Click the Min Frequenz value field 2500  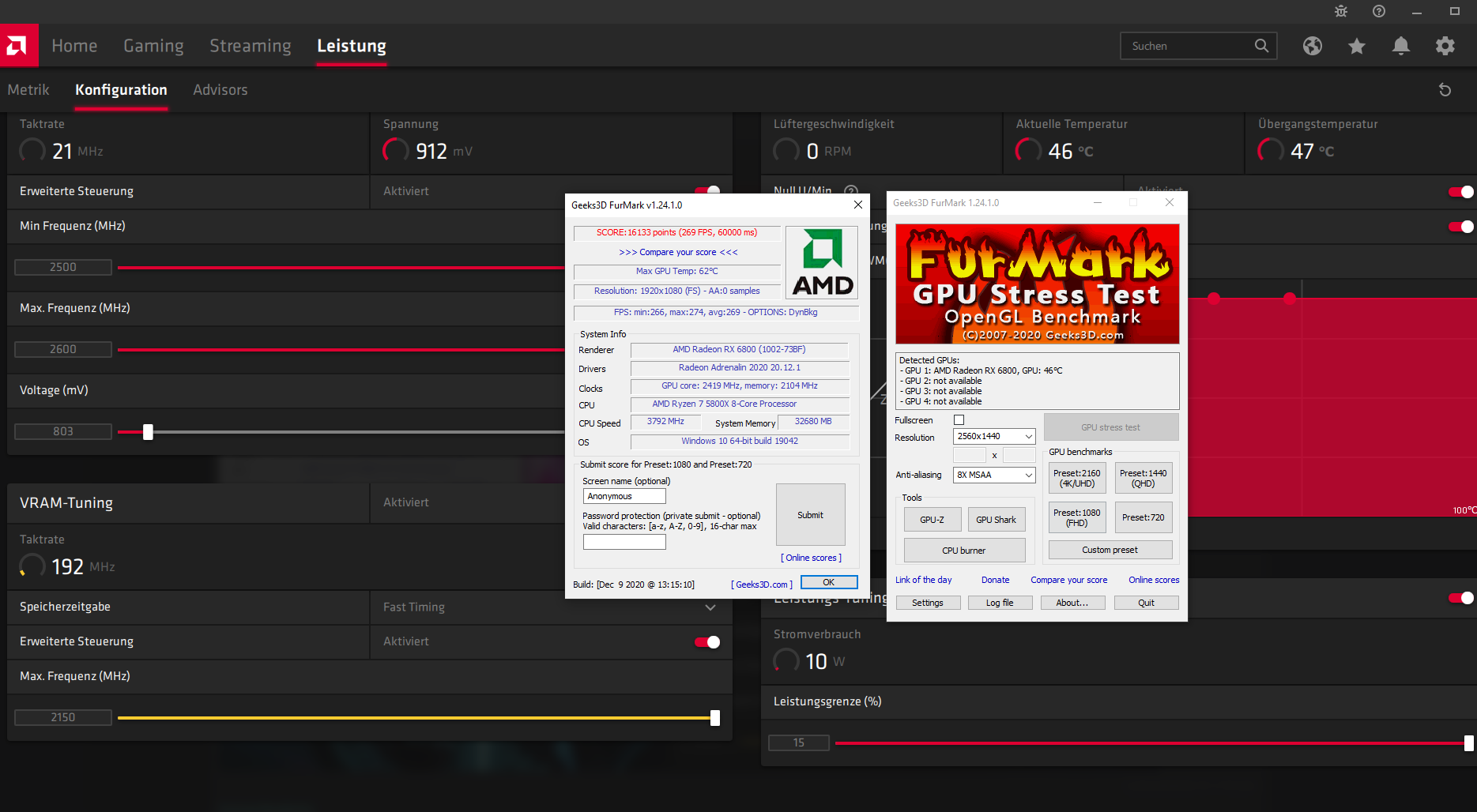tap(63, 267)
